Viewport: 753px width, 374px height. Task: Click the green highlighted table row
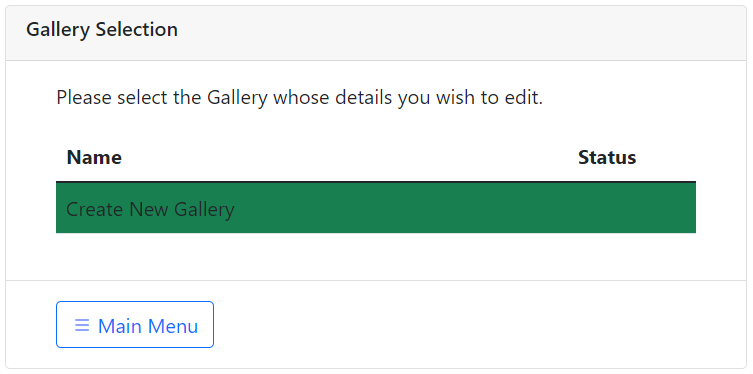point(376,208)
